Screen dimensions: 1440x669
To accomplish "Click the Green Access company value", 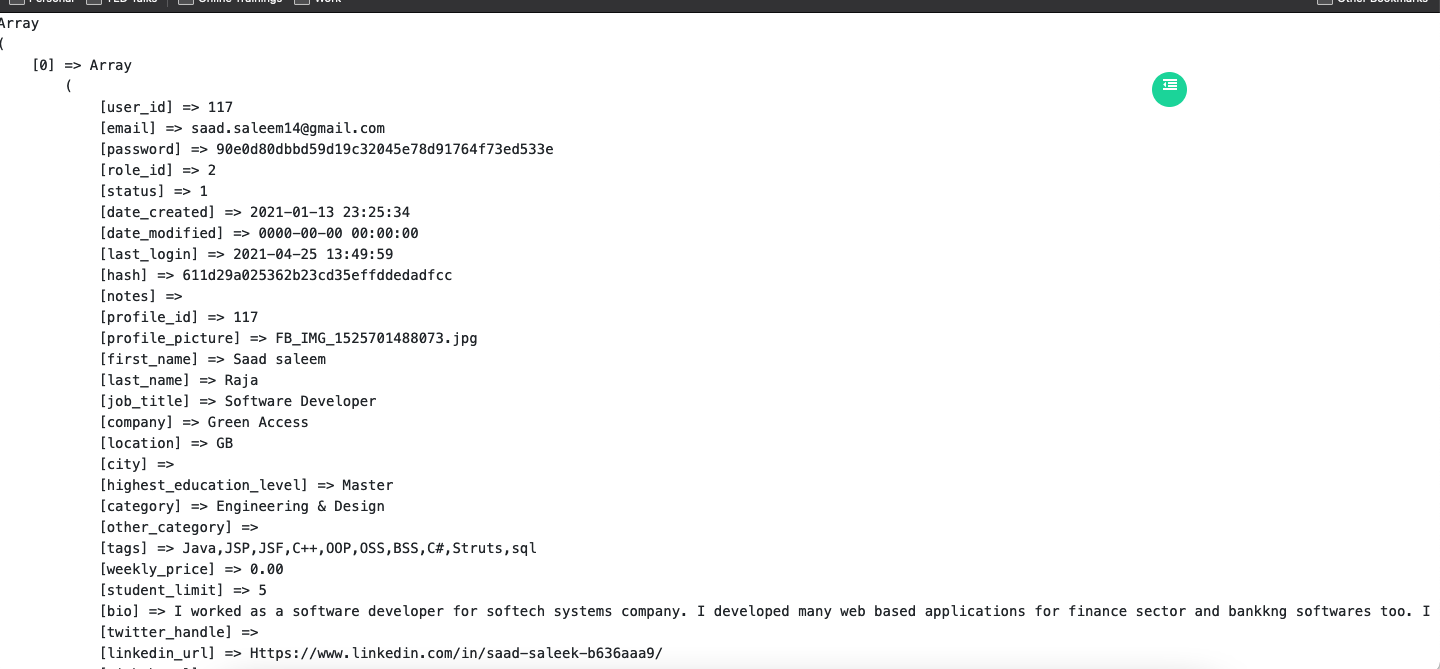I will pos(258,422).
